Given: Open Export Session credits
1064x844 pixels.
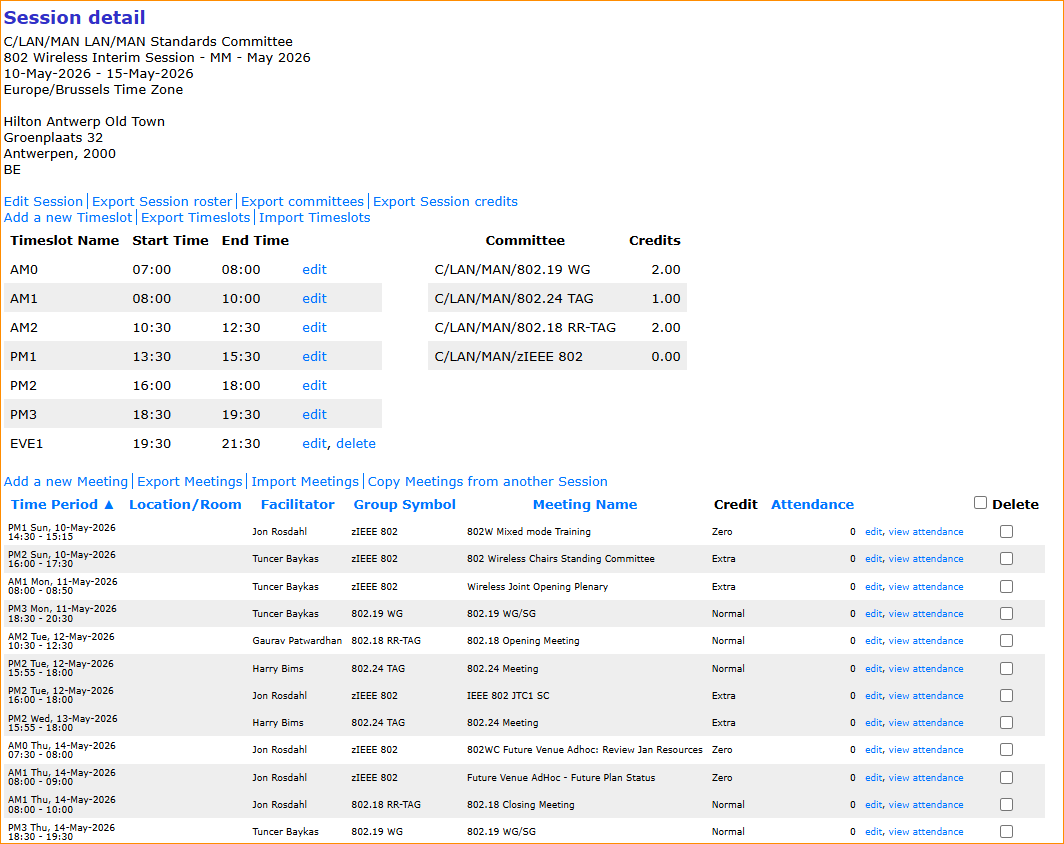Looking at the screenshot, I should pos(445,202).
